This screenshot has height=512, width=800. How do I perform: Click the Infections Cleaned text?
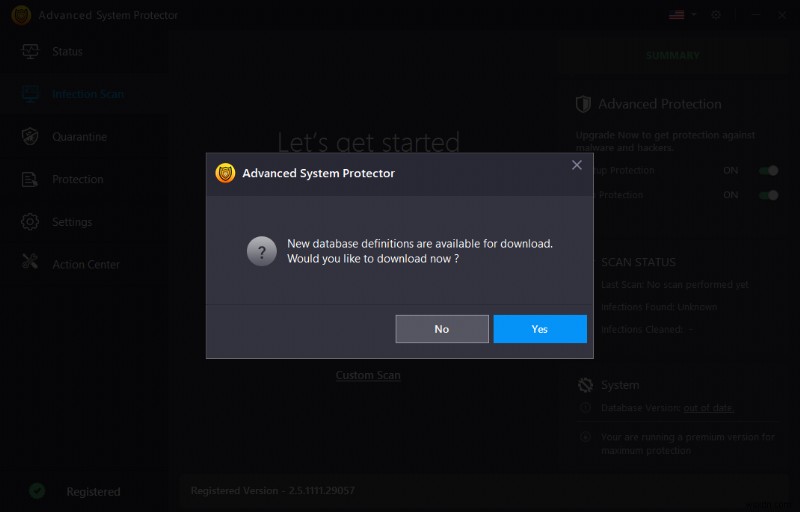tap(647, 329)
